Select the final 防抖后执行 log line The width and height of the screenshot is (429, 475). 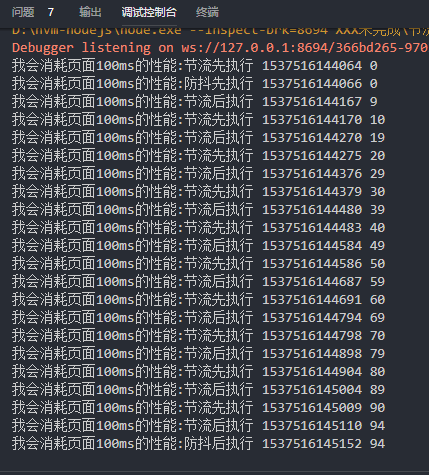point(198,444)
